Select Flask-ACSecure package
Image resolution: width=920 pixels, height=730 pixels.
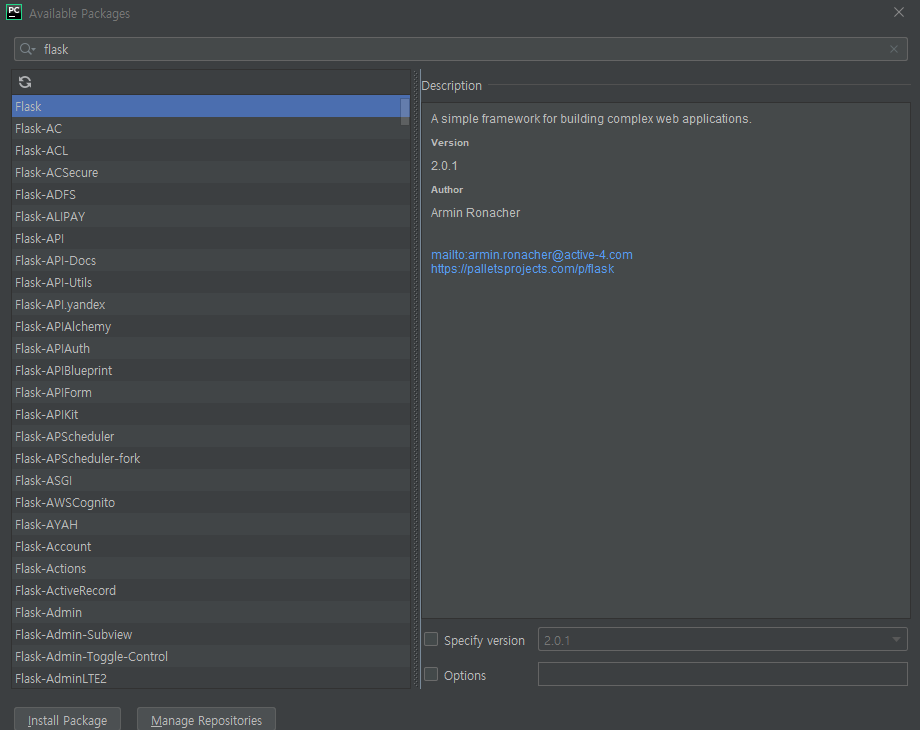(211, 173)
